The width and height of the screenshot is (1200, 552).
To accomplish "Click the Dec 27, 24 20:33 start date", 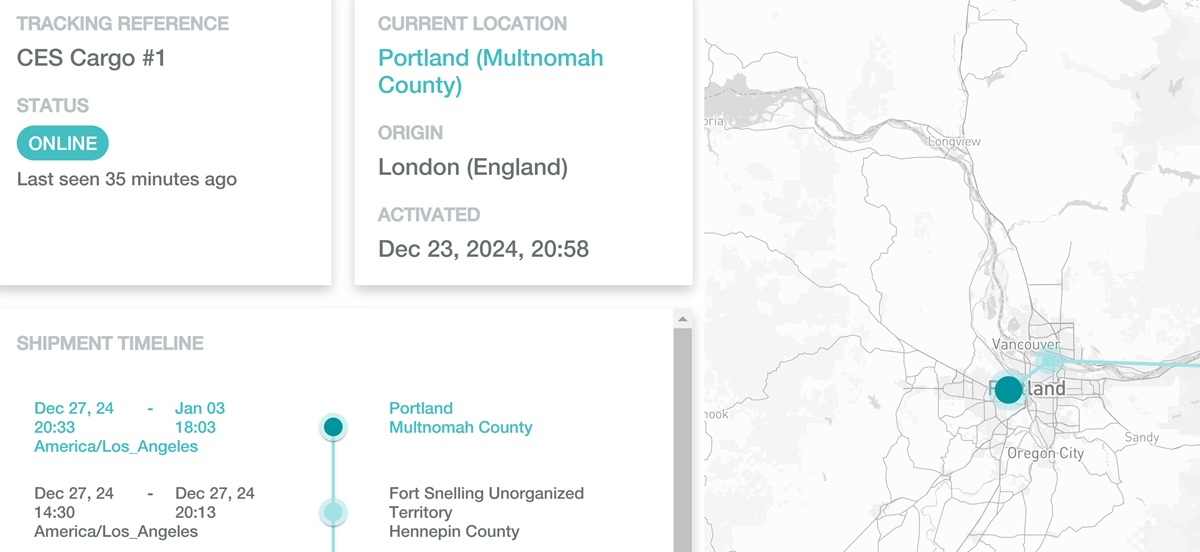I will point(73,418).
